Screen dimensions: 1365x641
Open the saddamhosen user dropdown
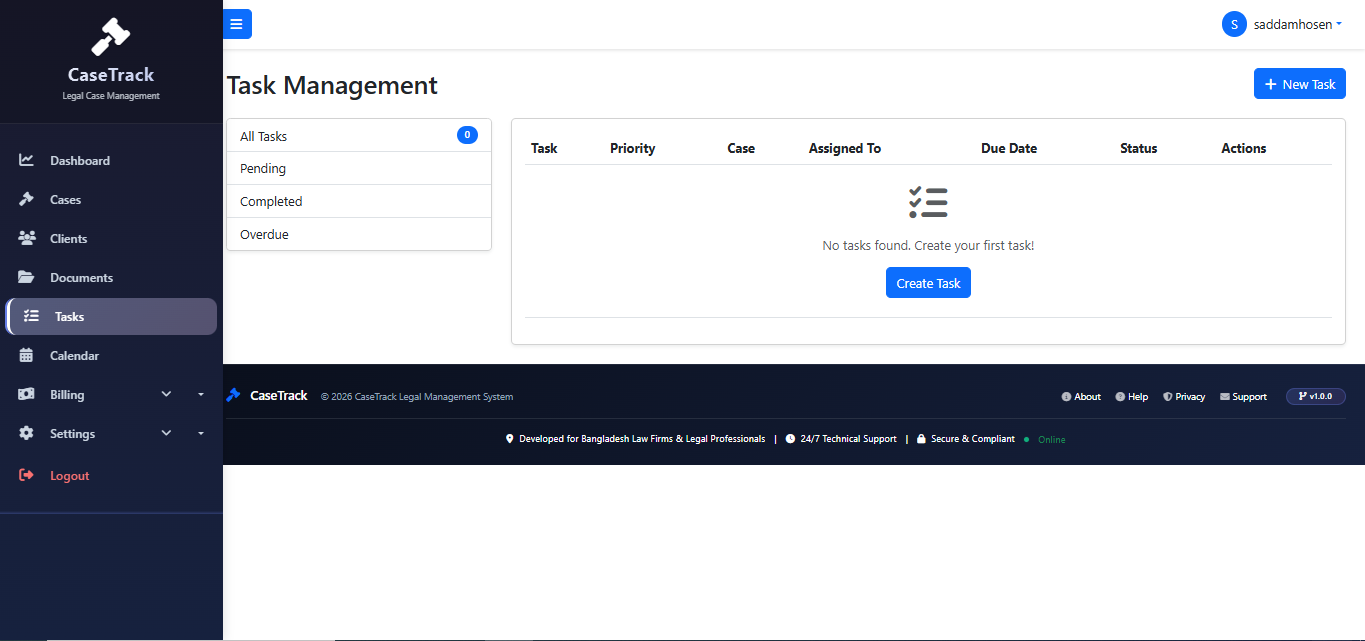click(1282, 24)
